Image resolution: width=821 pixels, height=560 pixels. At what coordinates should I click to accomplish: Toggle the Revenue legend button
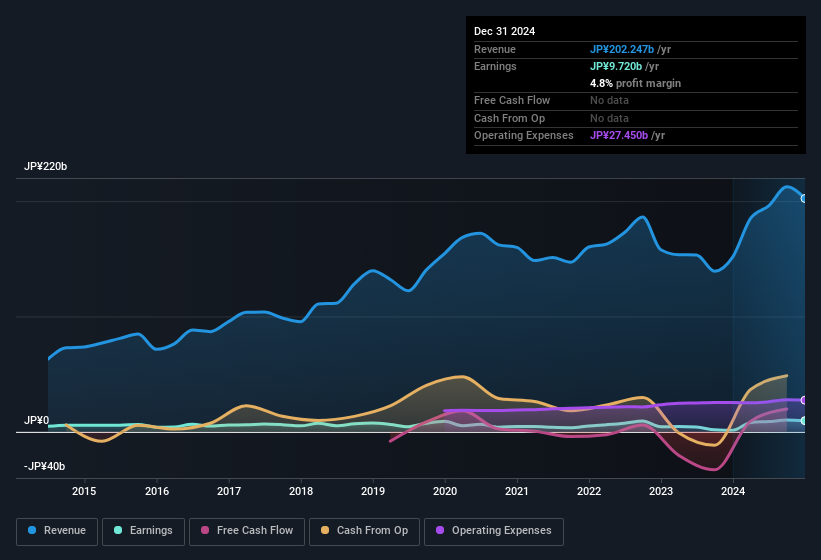57,531
